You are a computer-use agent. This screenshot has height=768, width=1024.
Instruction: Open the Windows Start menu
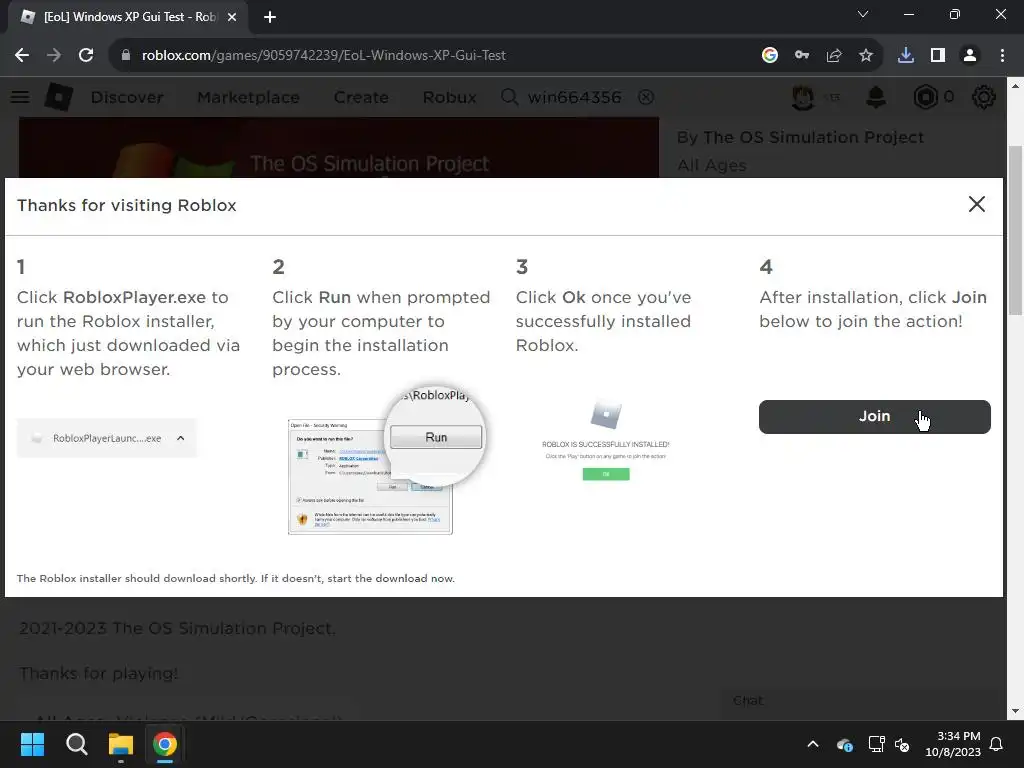tap(33, 744)
